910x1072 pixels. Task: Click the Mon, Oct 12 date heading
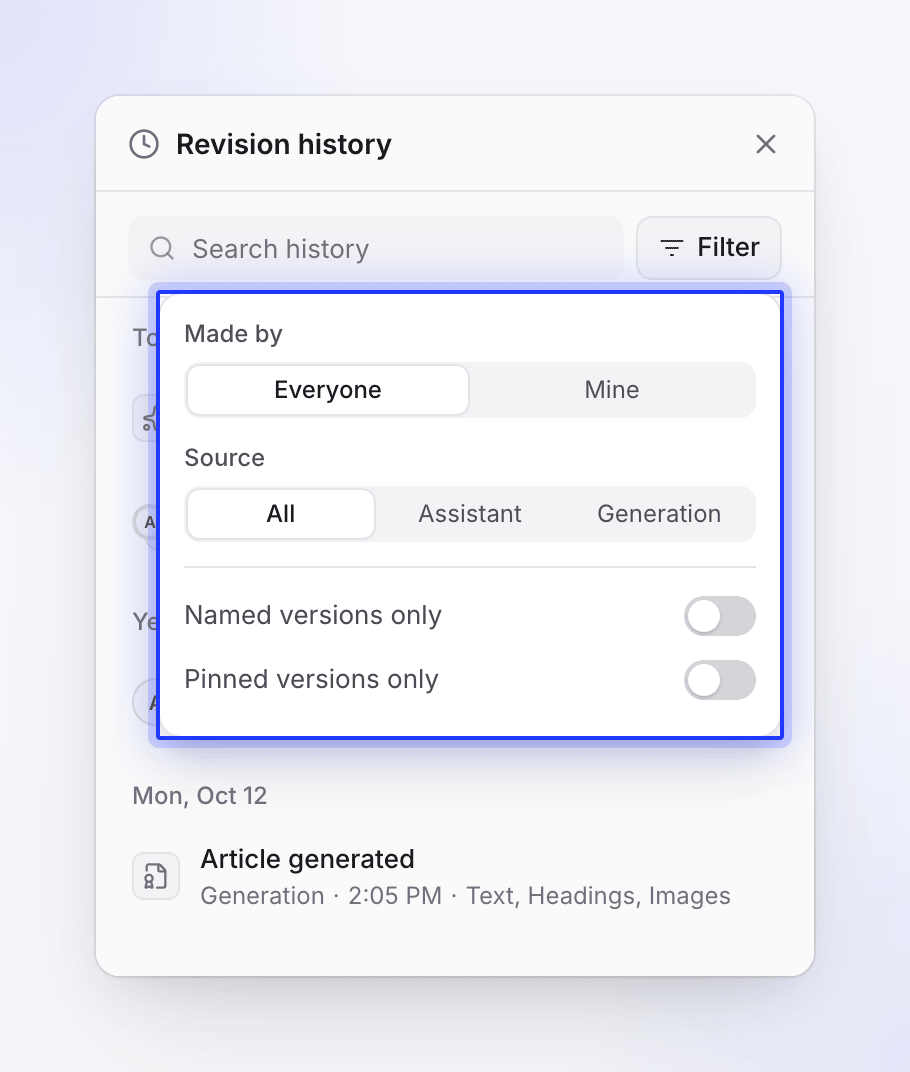tap(200, 796)
